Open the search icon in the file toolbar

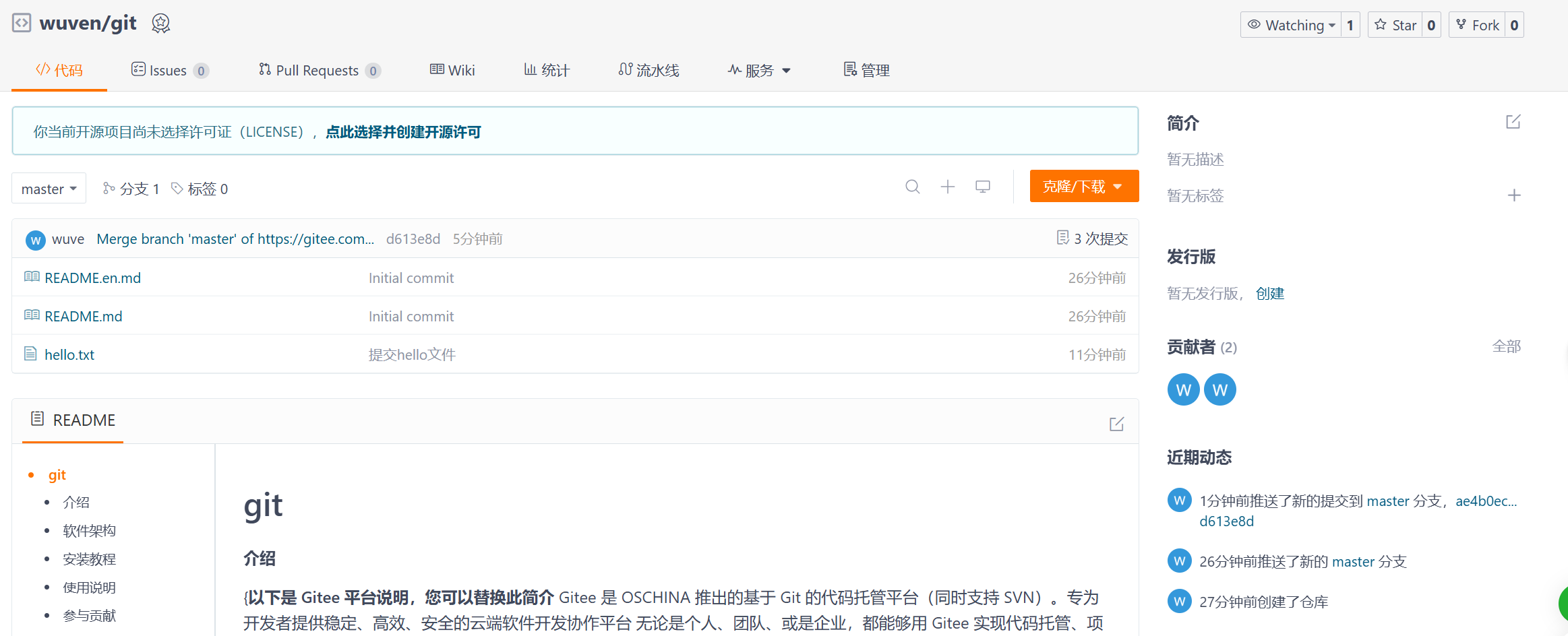tap(913, 187)
